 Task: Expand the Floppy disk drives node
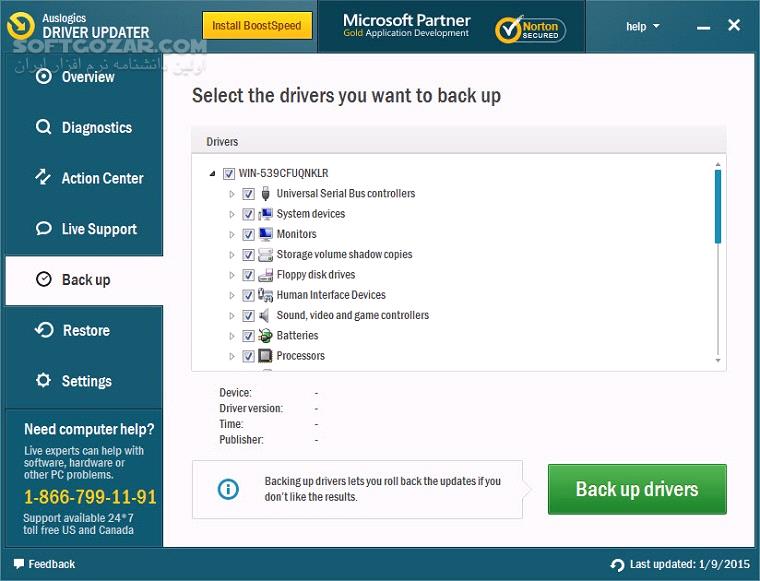click(232, 275)
